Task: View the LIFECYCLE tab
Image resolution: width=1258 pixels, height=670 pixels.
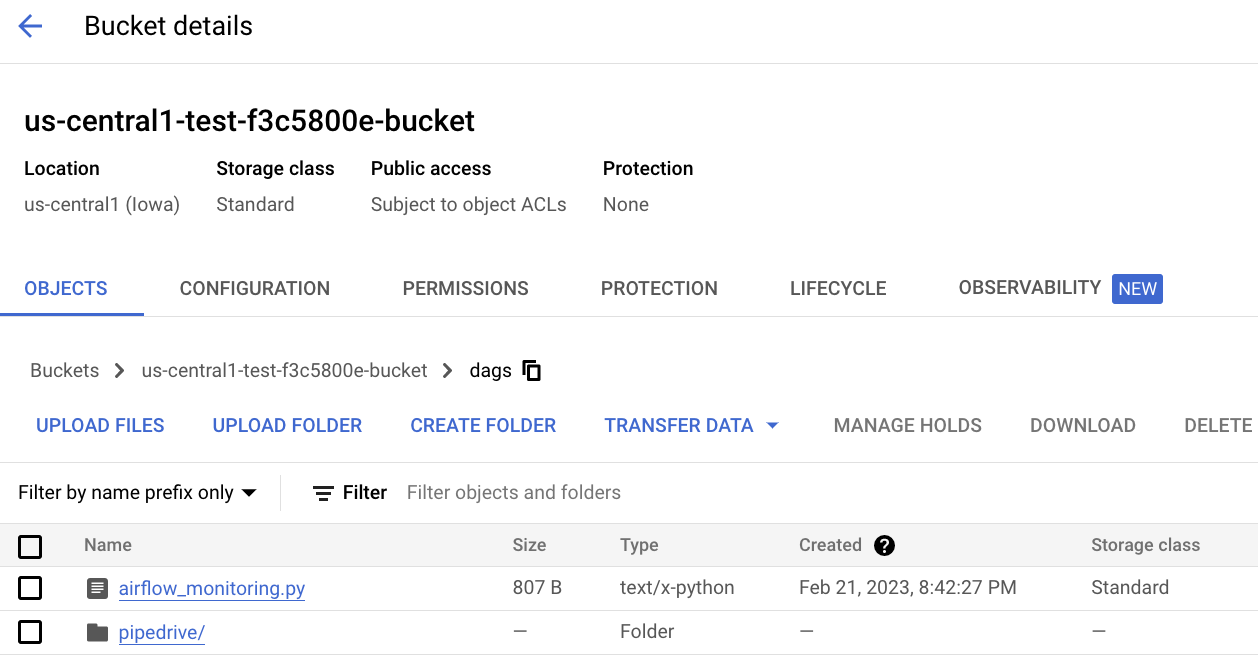Action: [837, 288]
